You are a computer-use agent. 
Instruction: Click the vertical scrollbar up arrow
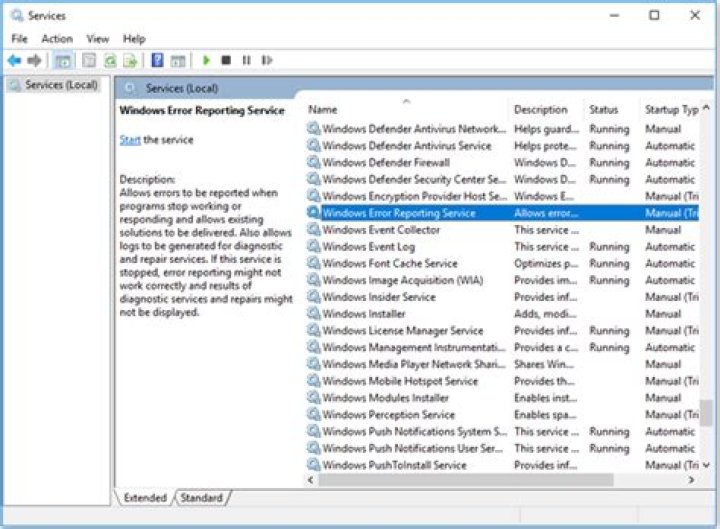click(x=706, y=108)
